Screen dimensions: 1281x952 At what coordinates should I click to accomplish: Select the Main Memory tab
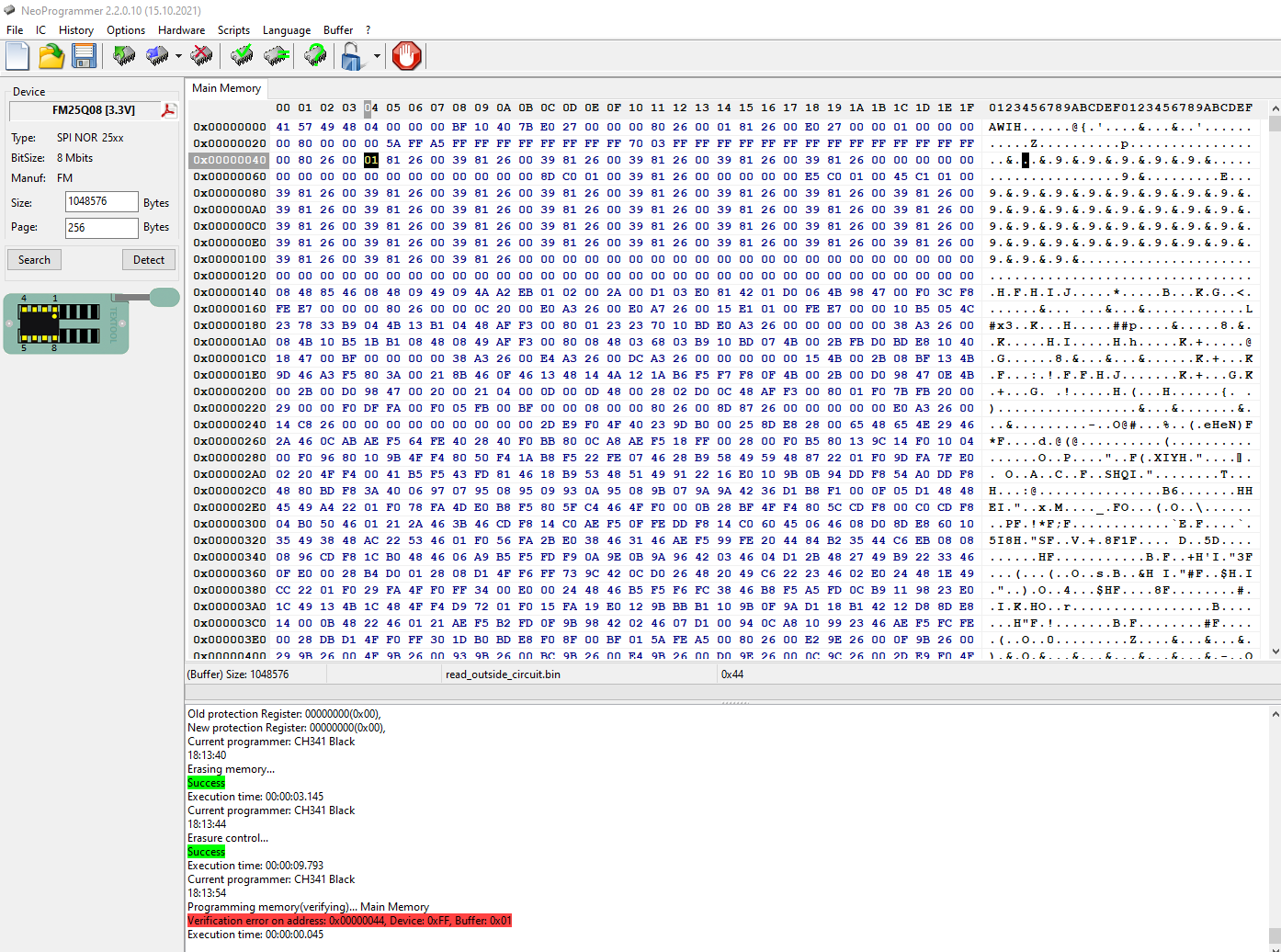(227, 88)
